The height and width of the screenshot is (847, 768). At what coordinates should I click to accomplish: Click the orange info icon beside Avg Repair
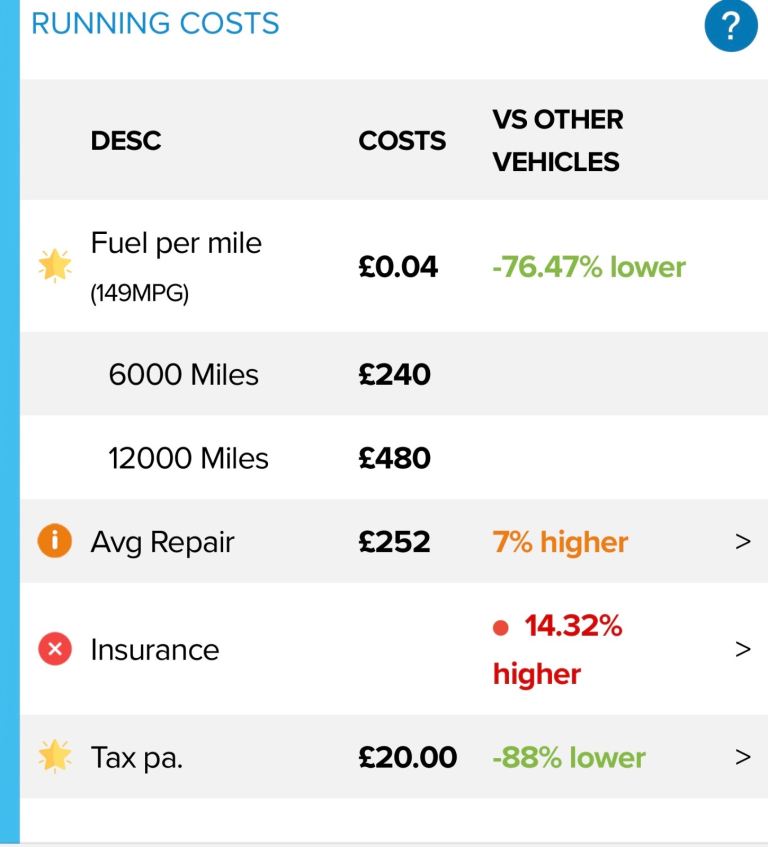tap(55, 541)
